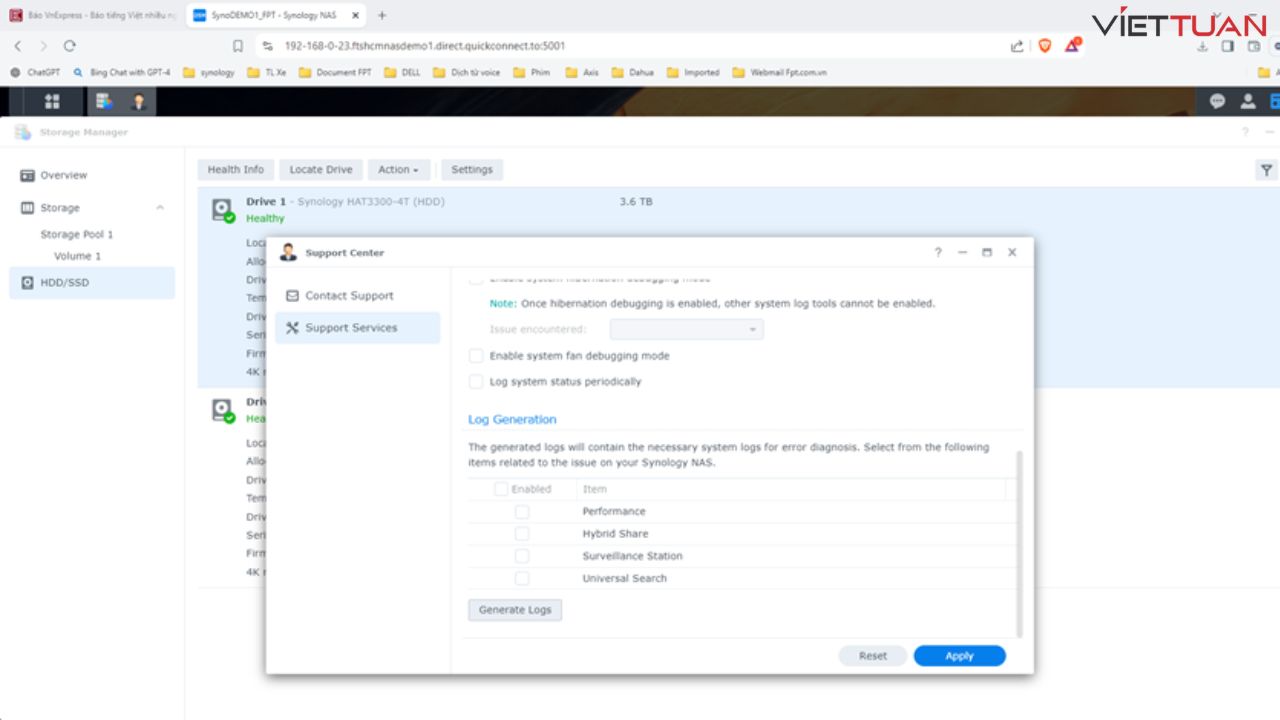Viewport: 1280px width, 720px height.
Task: Tick the Performance log item checkbox
Action: click(x=522, y=511)
